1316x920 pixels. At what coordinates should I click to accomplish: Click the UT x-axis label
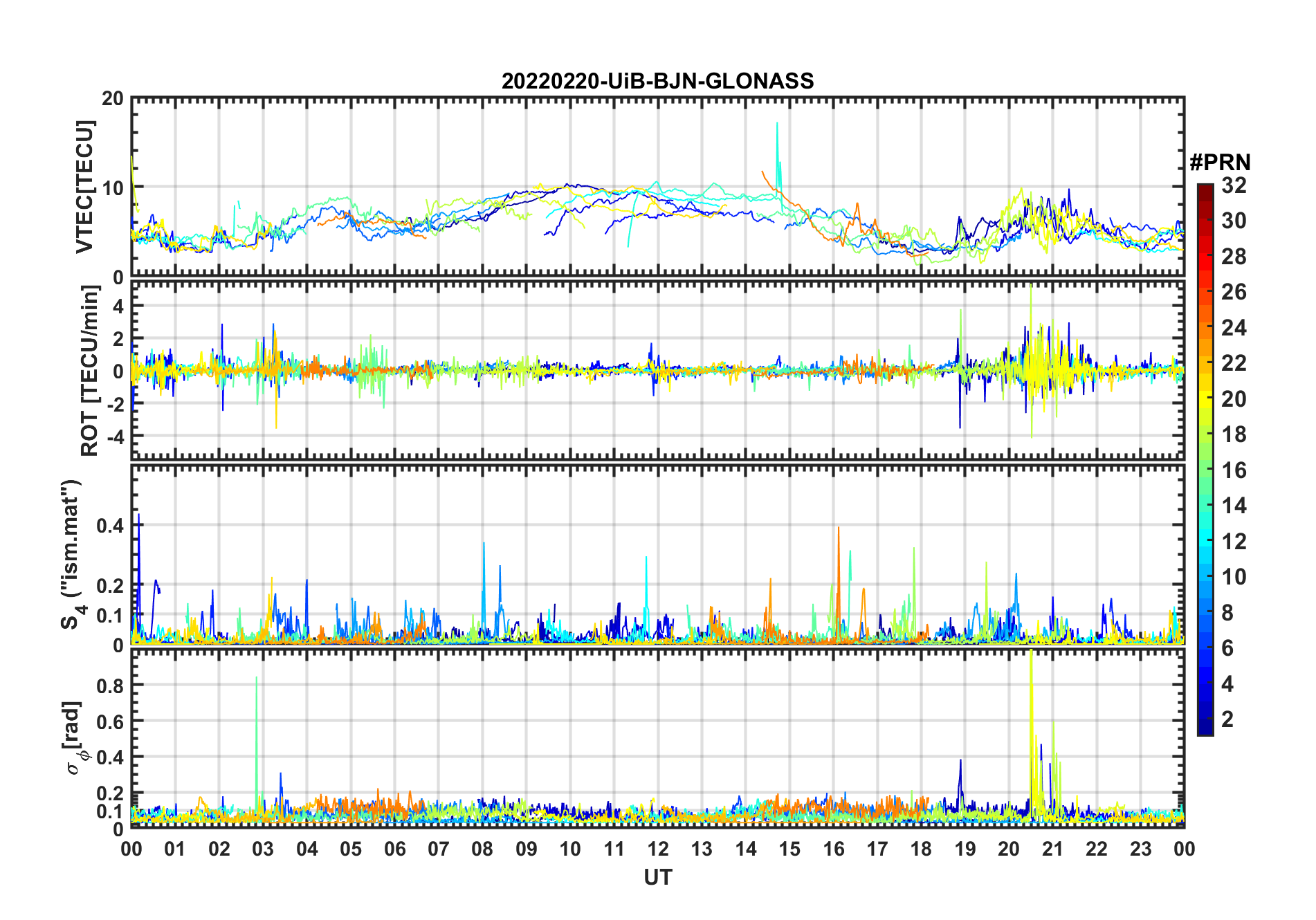(657, 878)
